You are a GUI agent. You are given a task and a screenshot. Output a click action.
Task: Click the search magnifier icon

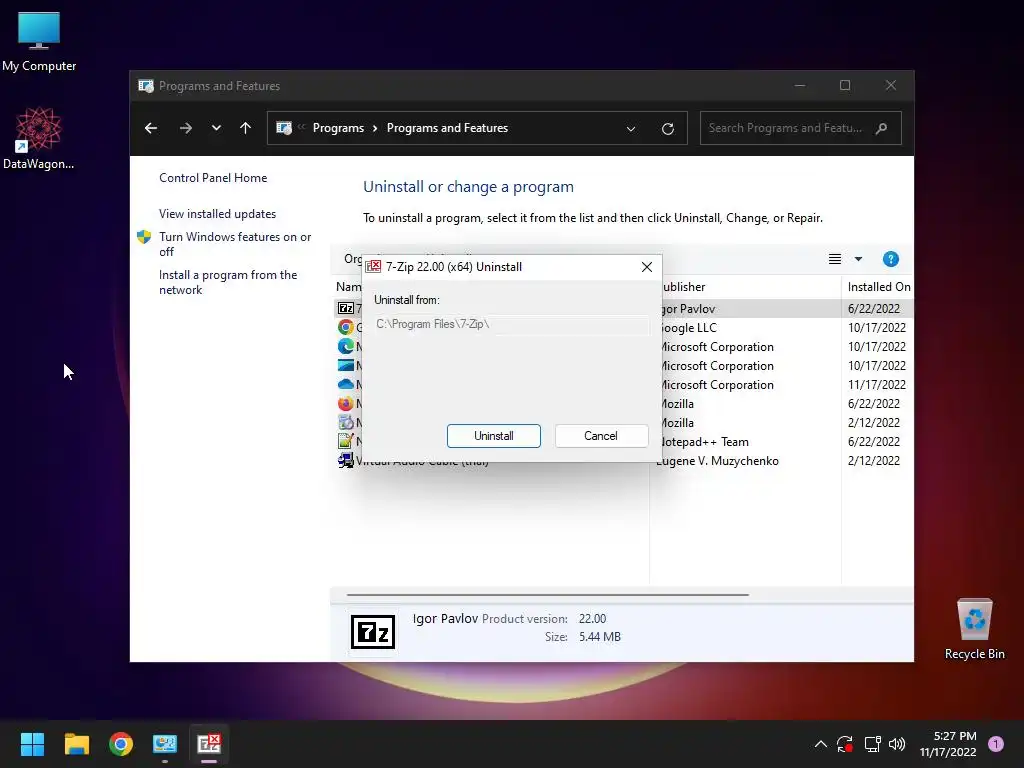(882, 128)
